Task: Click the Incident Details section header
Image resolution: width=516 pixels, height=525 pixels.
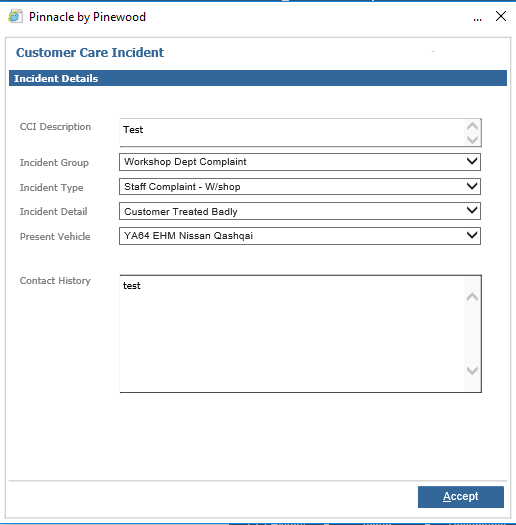Action: point(258,78)
